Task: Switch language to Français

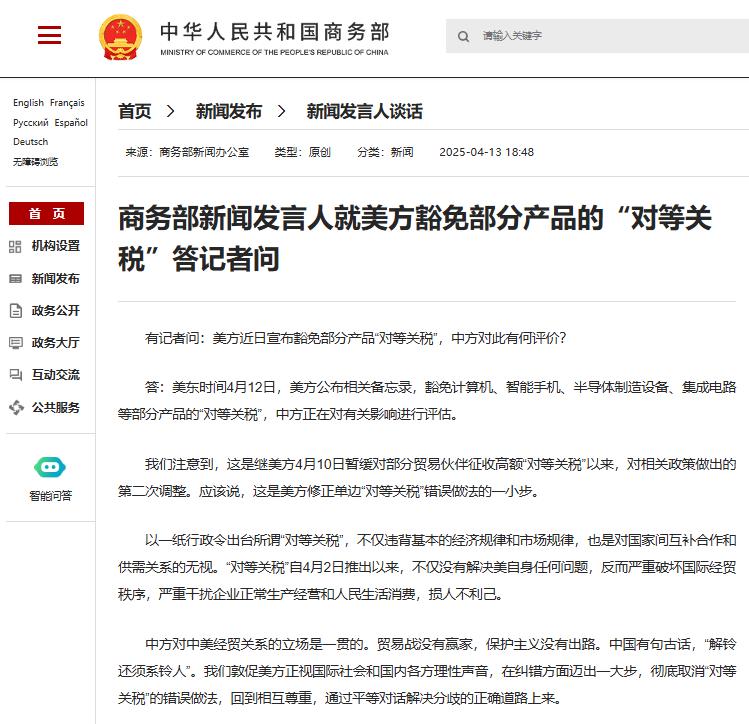Action: click(67, 103)
